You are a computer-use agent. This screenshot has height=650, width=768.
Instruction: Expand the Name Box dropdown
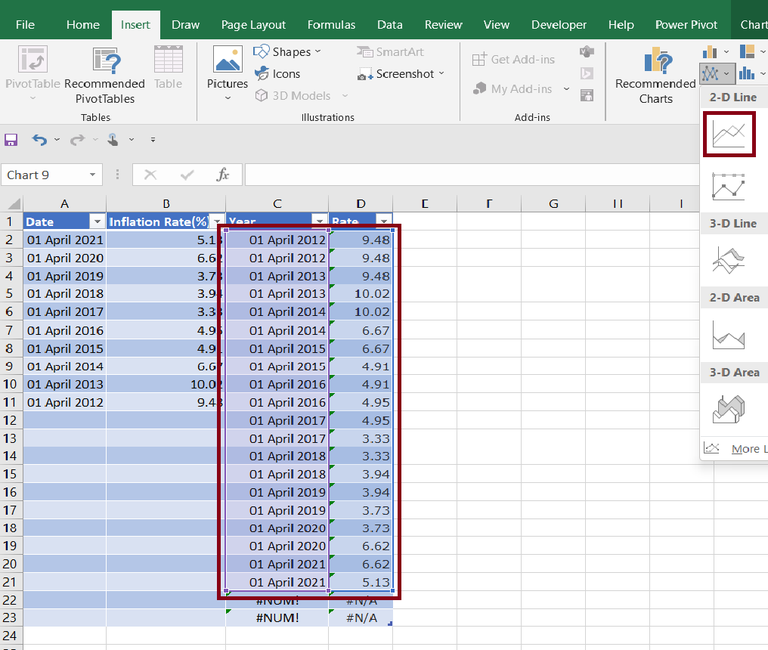(x=92, y=175)
